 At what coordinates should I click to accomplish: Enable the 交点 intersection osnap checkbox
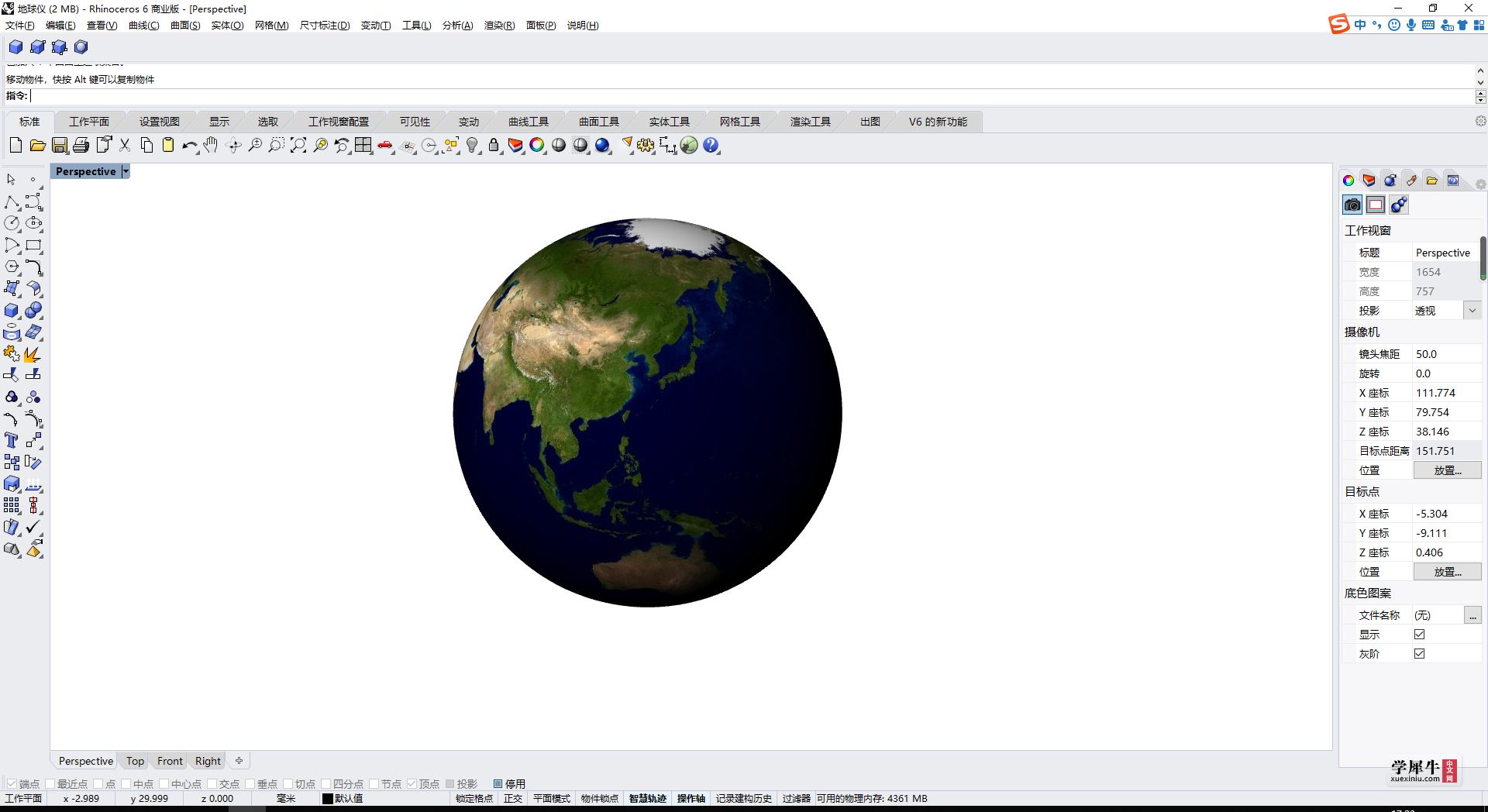(212, 784)
